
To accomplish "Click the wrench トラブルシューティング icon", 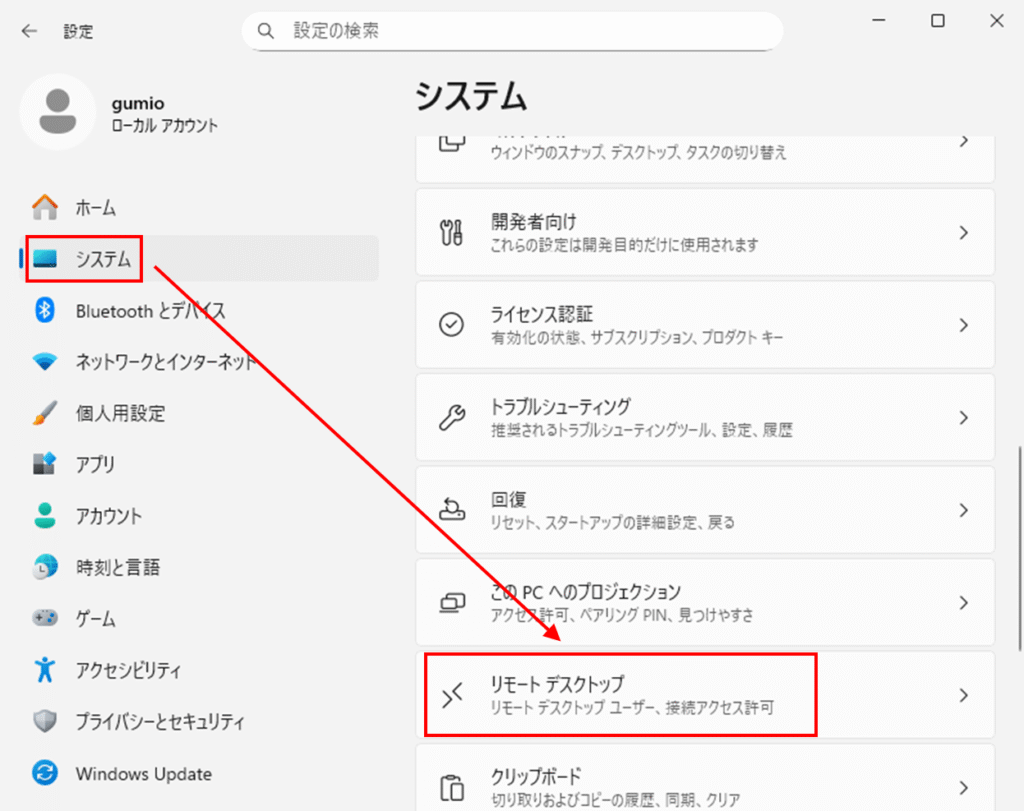I will [x=452, y=417].
